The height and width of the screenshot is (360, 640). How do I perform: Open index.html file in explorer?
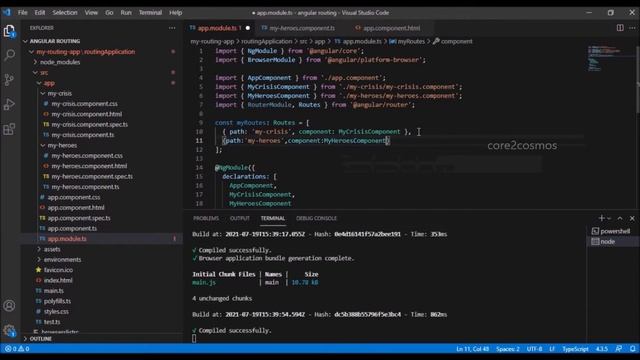coord(58,280)
